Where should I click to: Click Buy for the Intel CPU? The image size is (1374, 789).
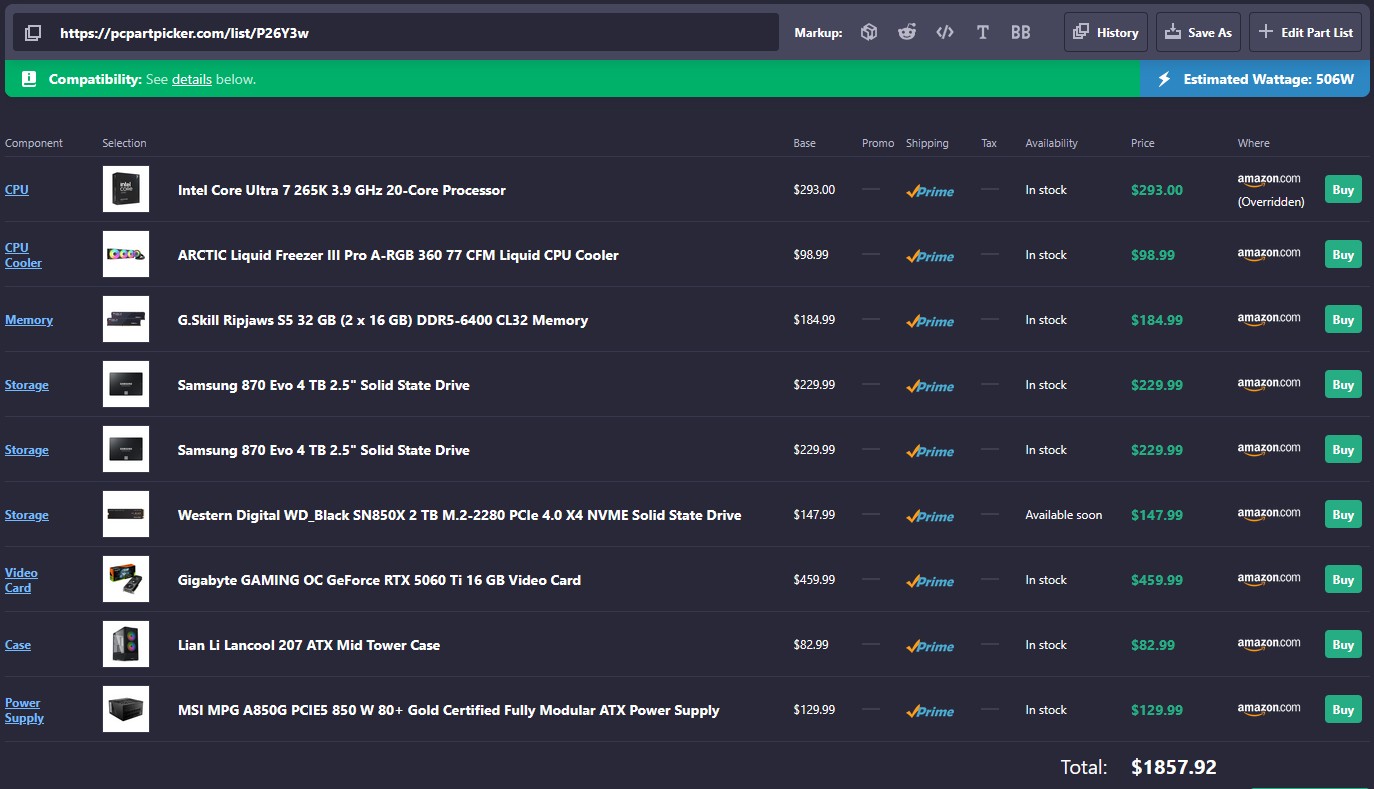point(1343,189)
